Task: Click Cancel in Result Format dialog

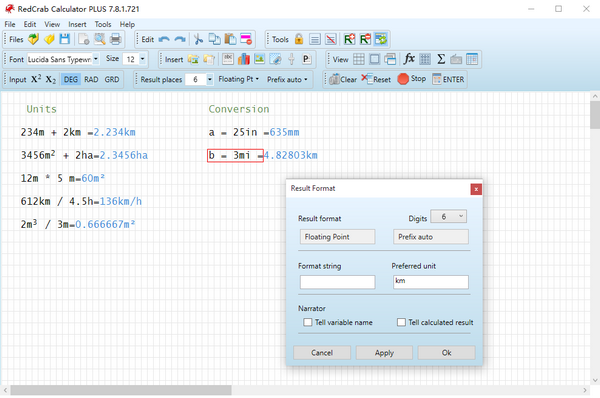Action: [322, 352]
